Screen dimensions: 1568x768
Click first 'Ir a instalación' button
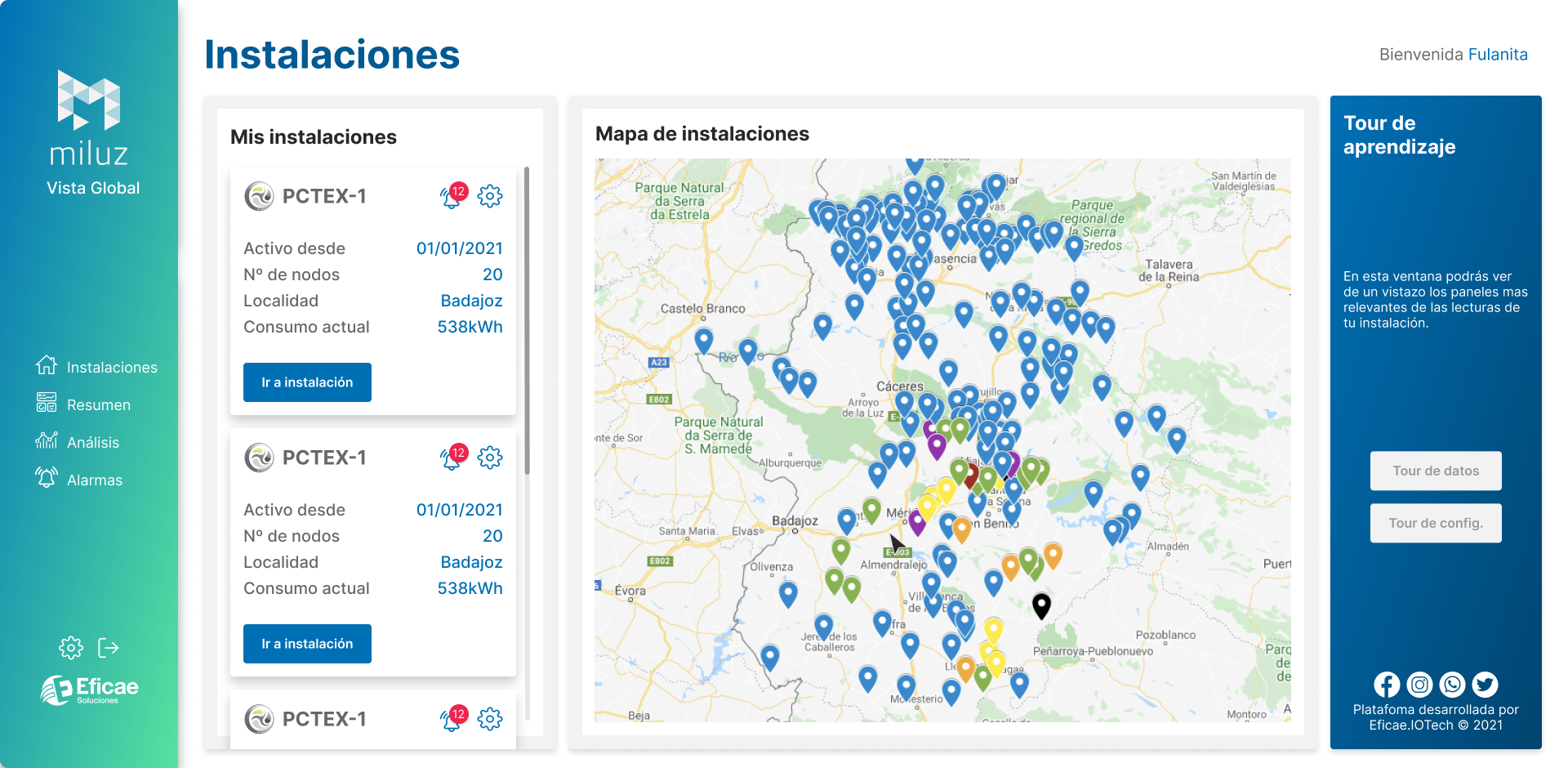pos(307,382)
